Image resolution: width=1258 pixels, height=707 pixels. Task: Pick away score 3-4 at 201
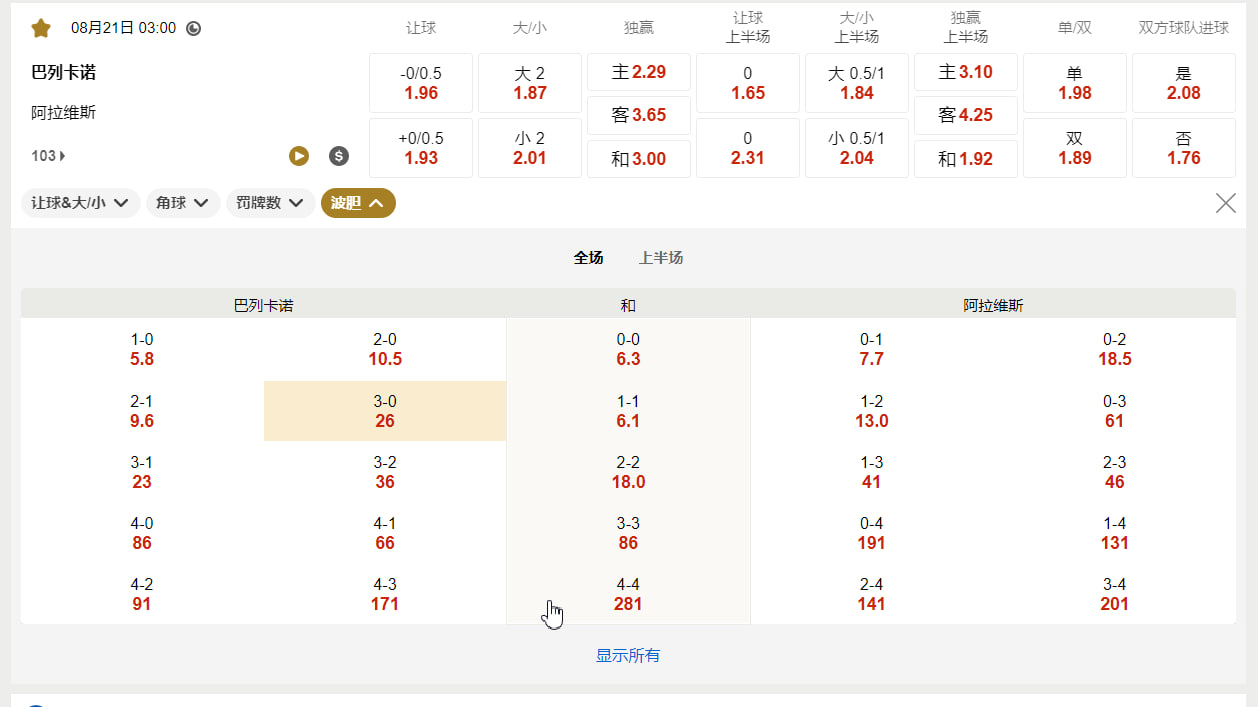[1115, 594]
